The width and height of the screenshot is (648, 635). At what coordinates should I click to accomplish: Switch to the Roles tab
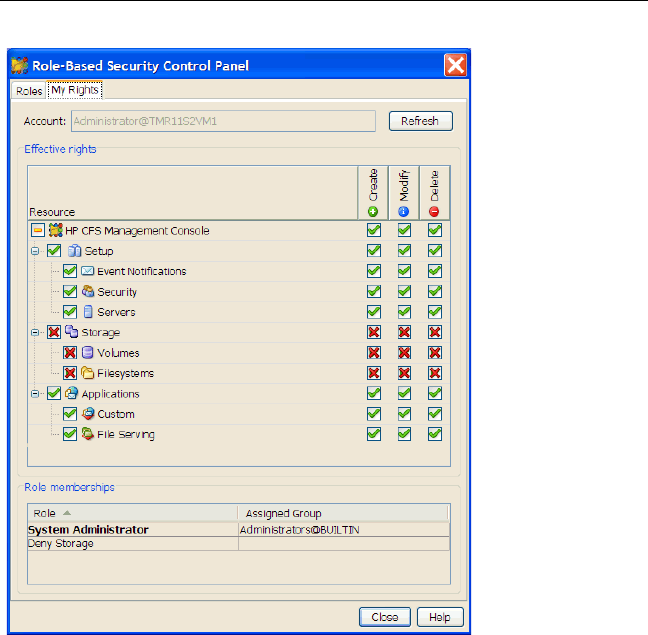pyautogui.click(x=29, y=91)
